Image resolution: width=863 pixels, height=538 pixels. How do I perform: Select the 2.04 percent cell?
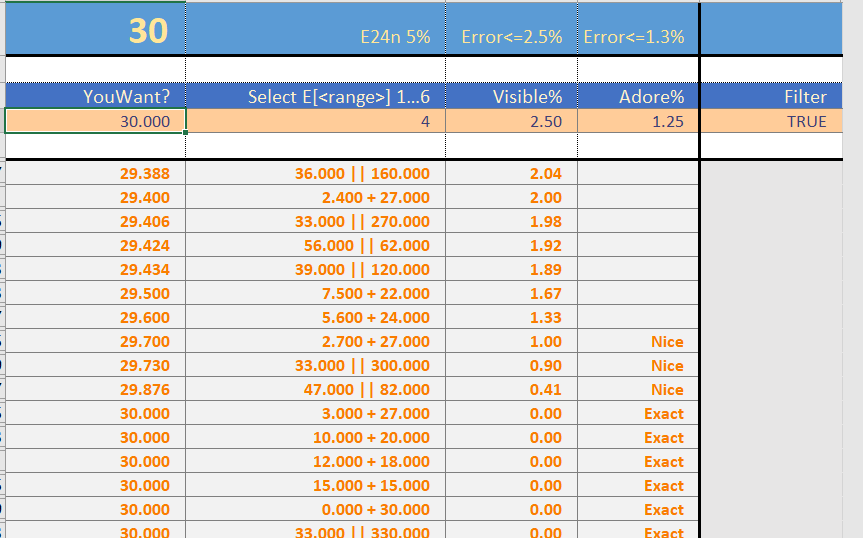(x=511, y=173)
